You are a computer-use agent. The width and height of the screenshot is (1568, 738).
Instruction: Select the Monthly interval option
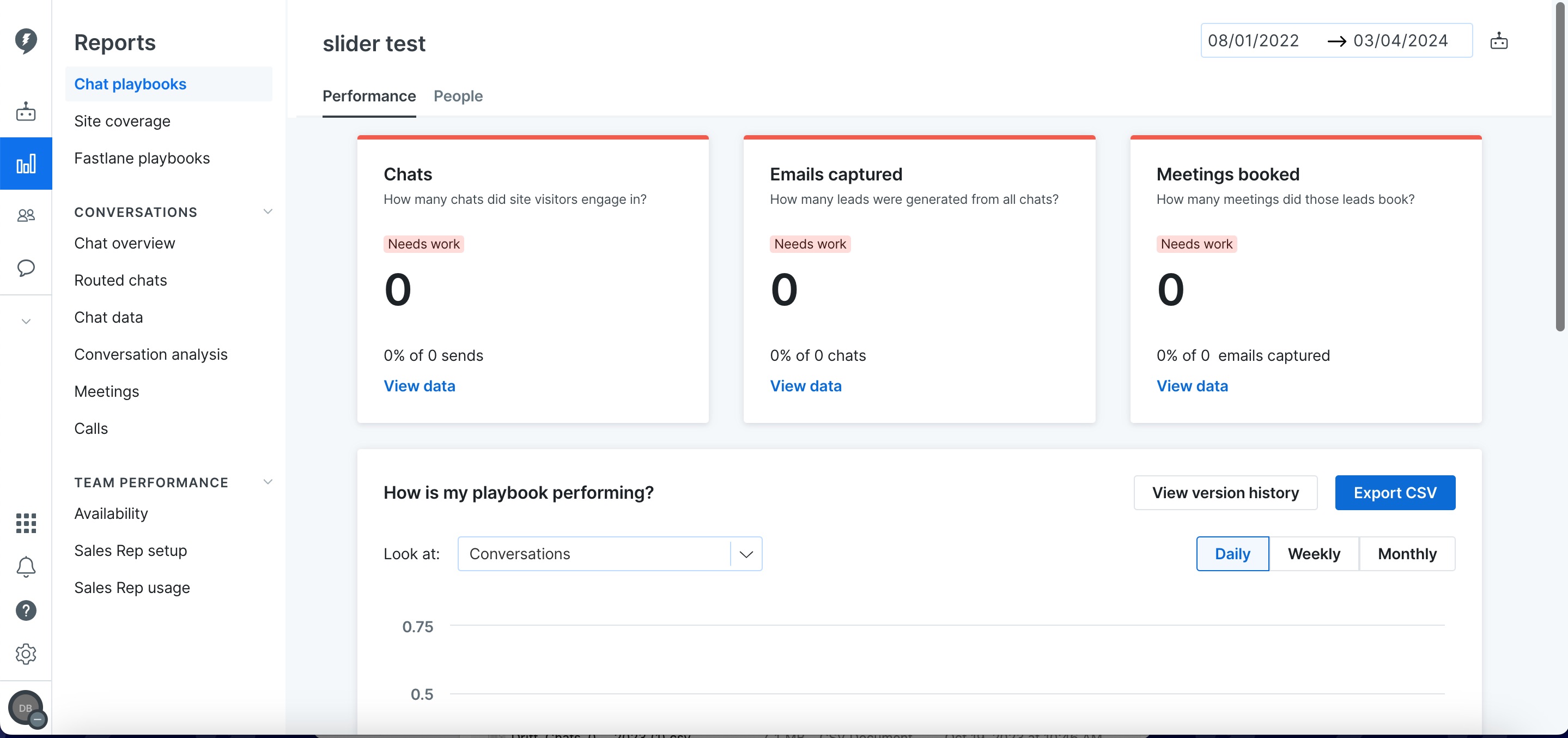(1407, 554)
